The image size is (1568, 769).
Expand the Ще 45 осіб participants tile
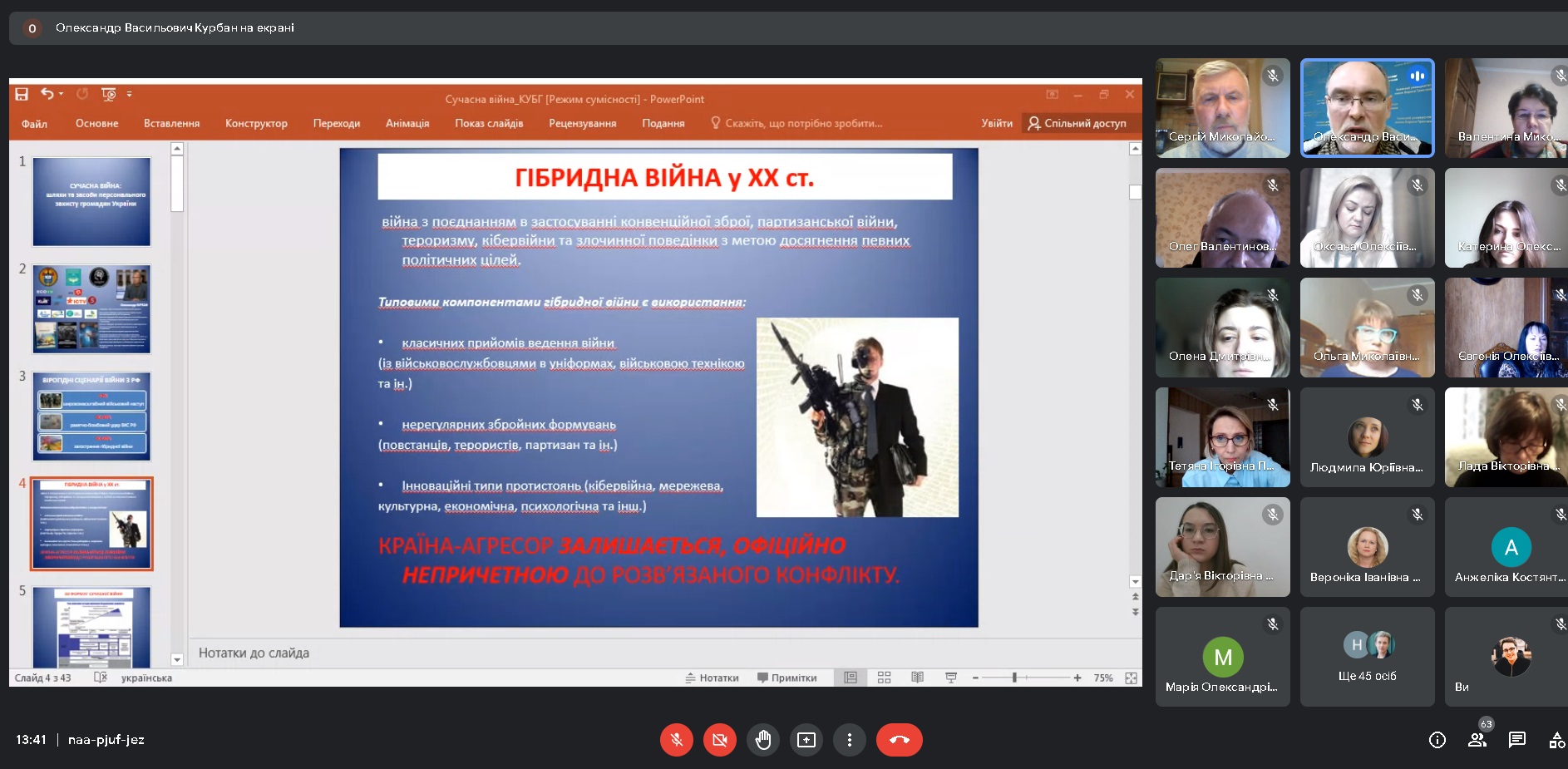pos(1367,657)
